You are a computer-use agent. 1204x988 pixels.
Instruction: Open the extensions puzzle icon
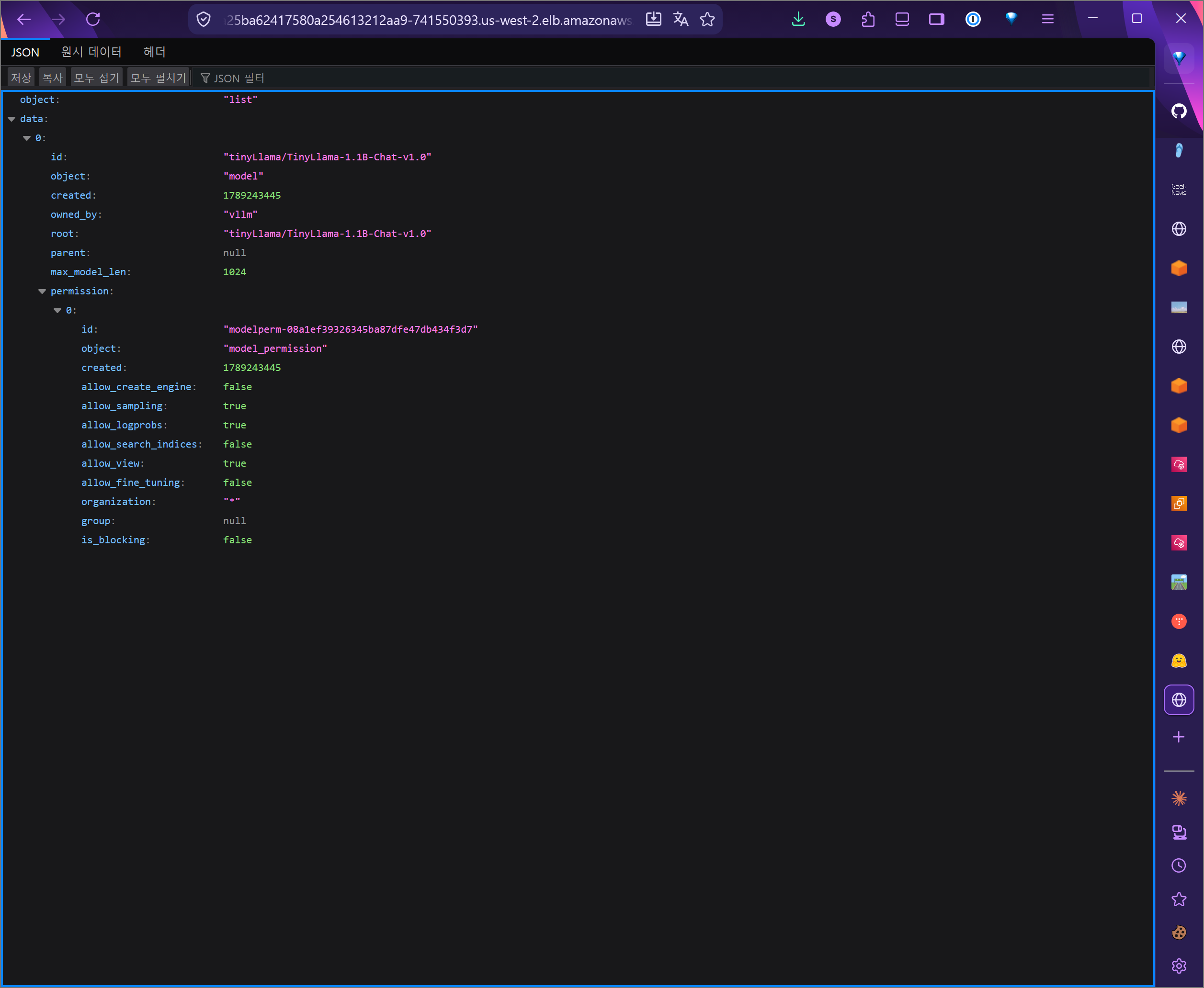(868, 19)
